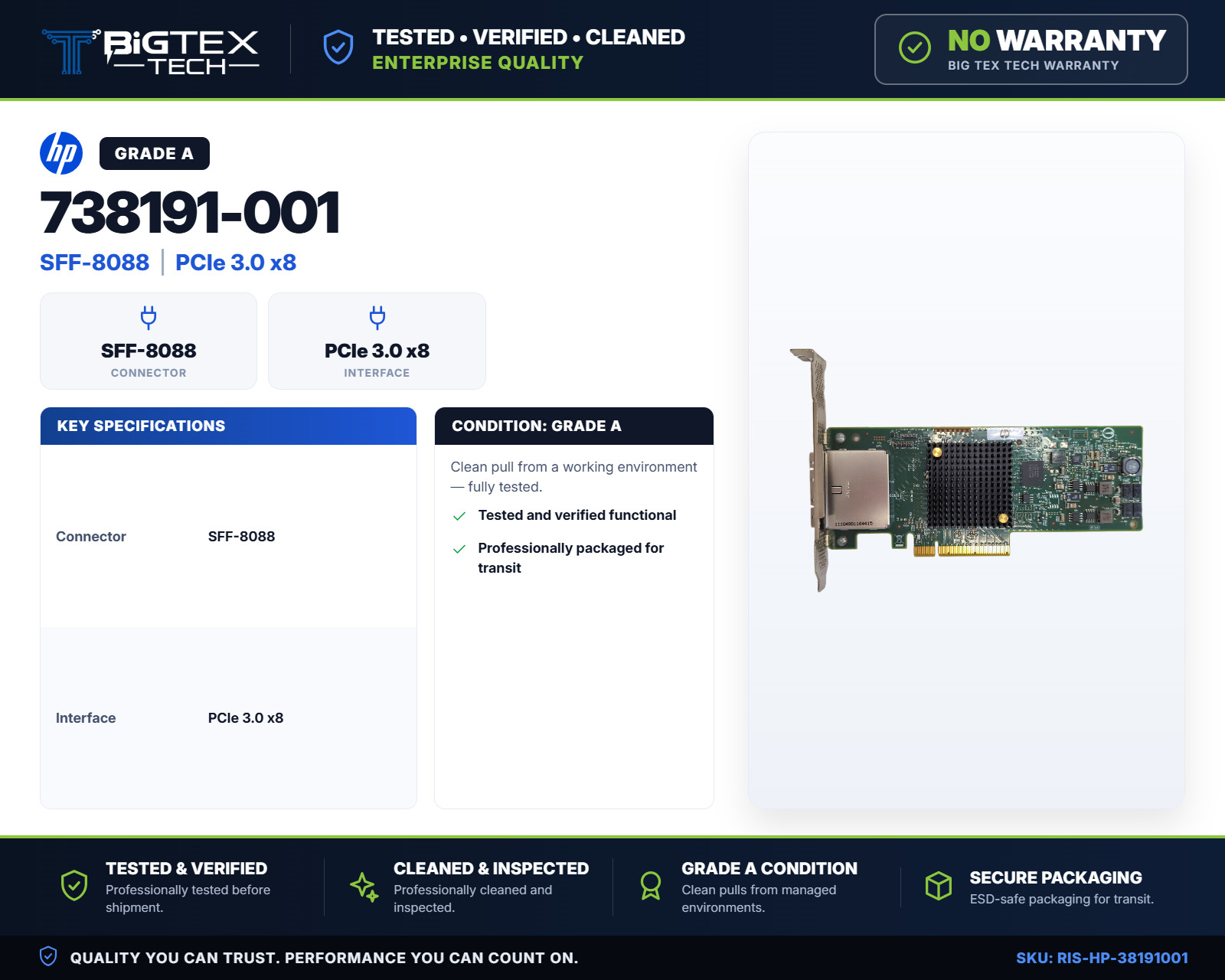Click the award ribbon icon by Grade A Condition

coord(651,886)
